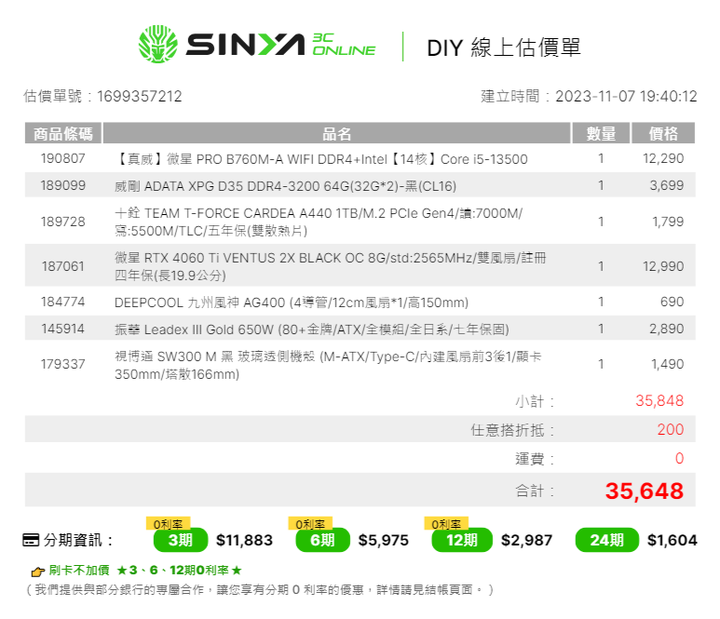Click the quantity for barcode 190807
This screenshot has height=619, width=720.
coord(601,159)
